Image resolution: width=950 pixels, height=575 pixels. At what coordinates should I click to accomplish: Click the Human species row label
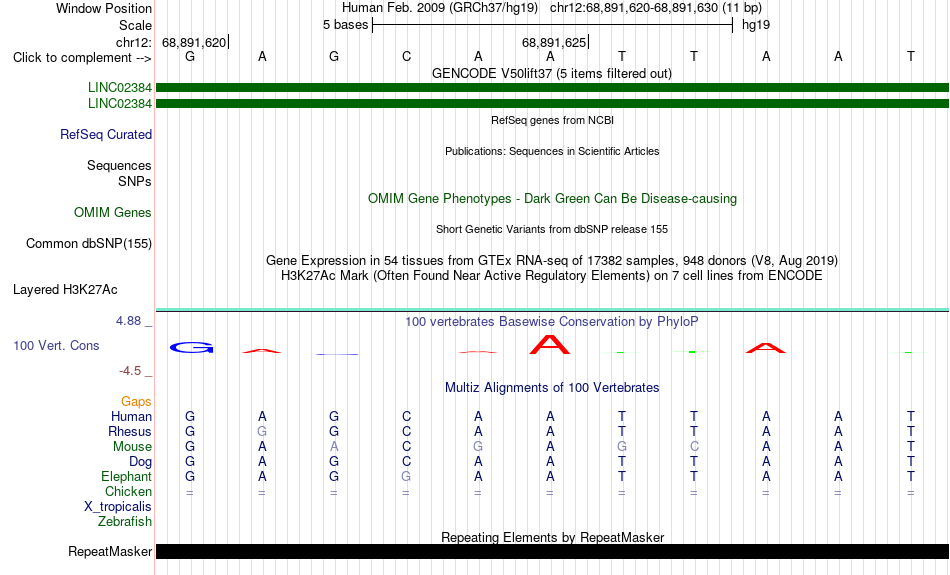(131, 417)
